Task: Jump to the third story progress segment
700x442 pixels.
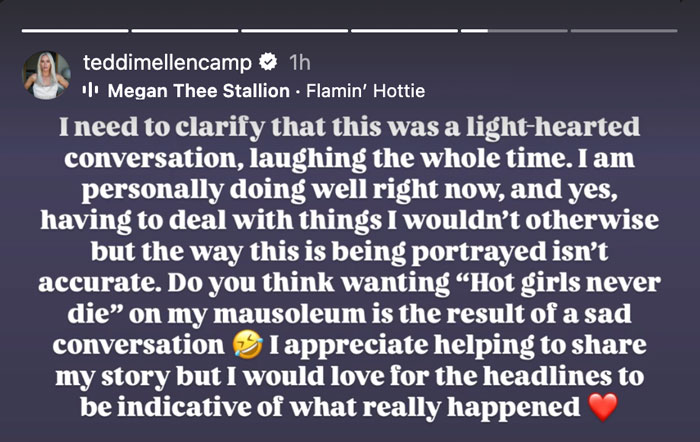Action: coord(295,31)
